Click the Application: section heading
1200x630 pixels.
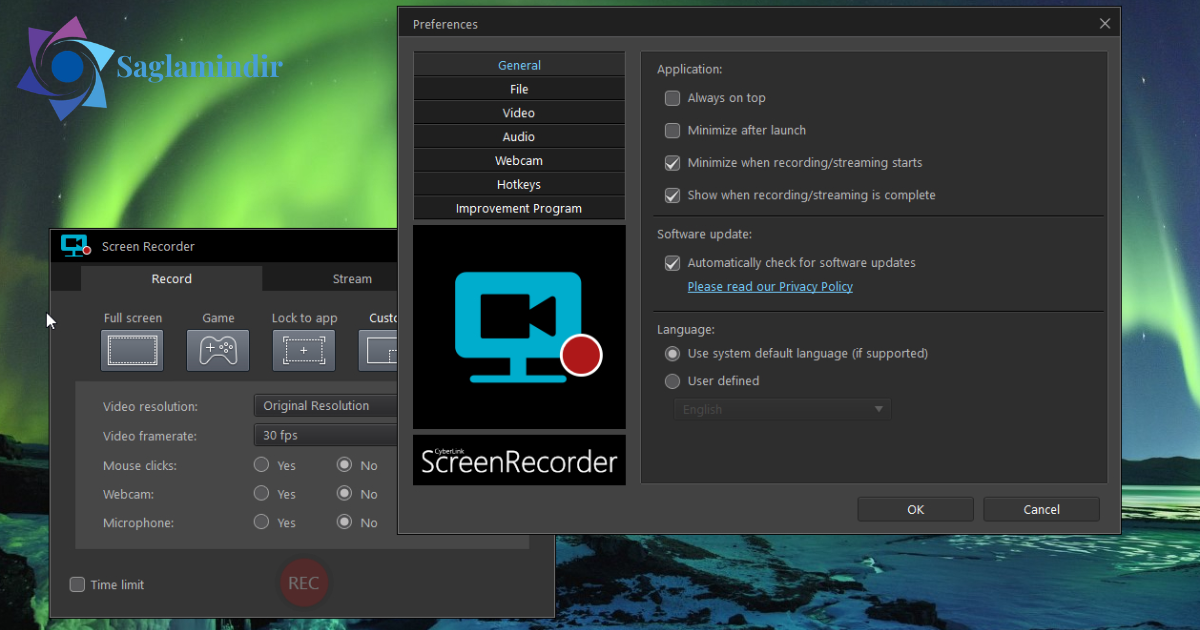pyautogui.click(x=689, y=70)
